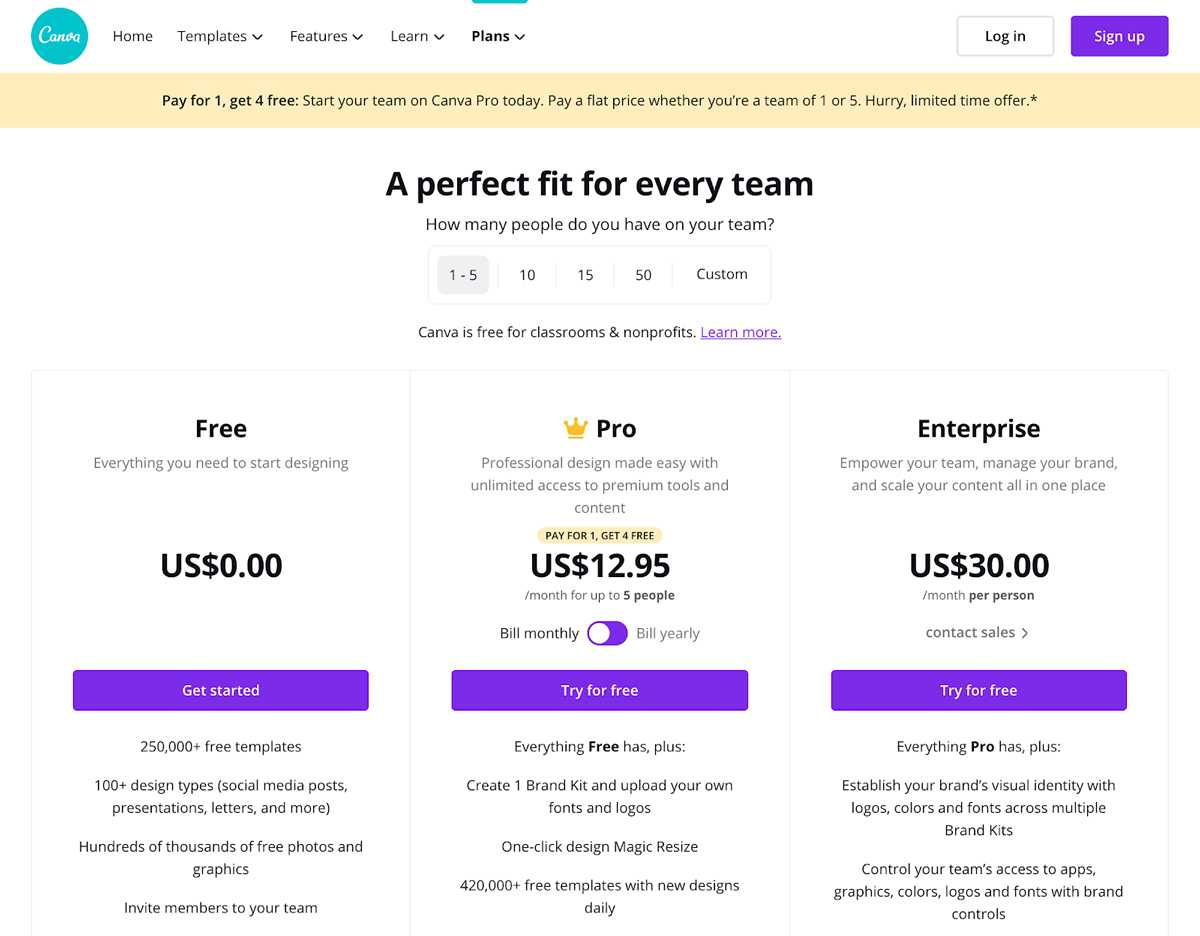Toggle the monthly/yearly billing switch

607,633
